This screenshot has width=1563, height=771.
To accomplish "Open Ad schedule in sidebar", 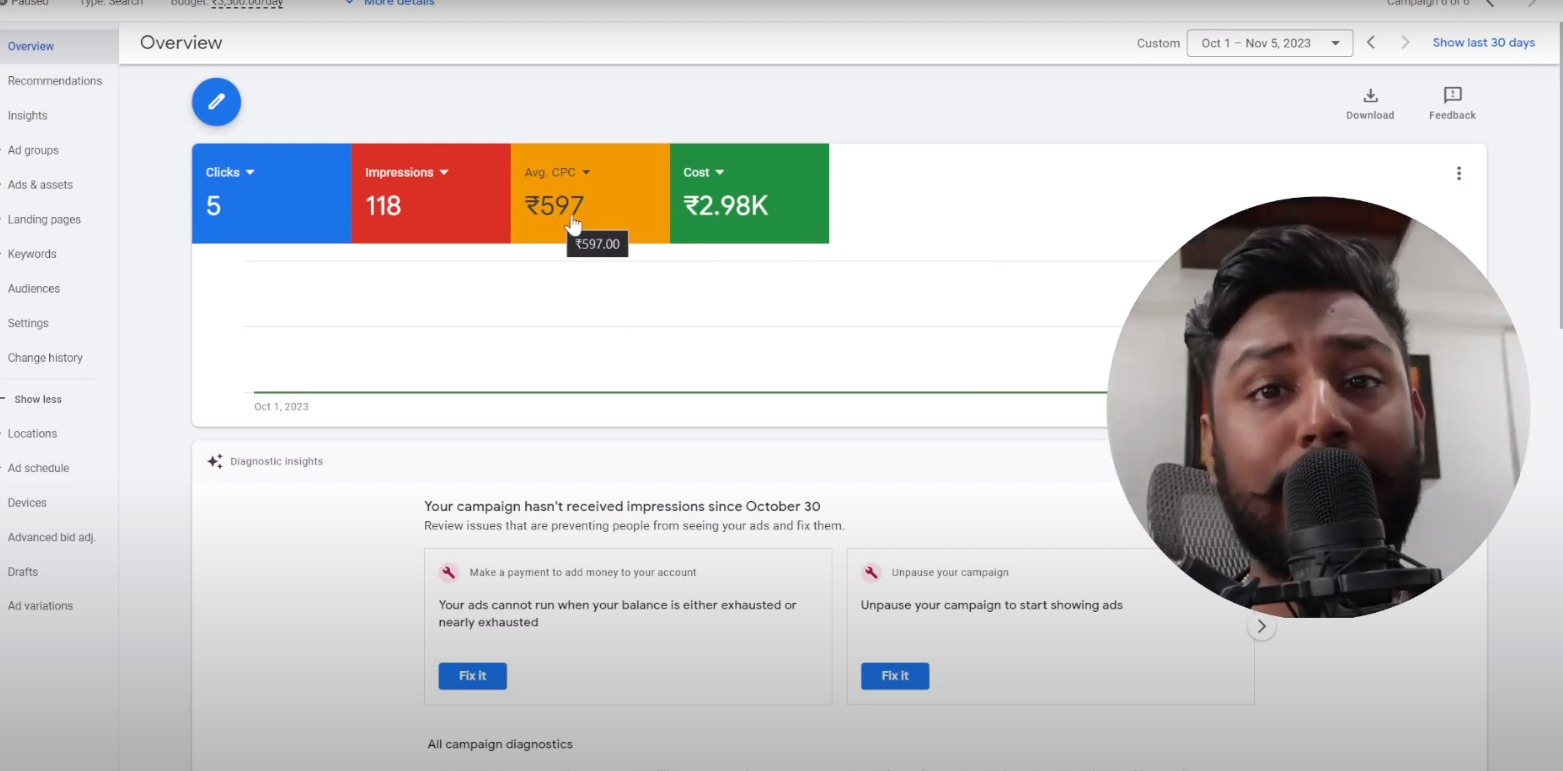I will click(38, 468).
